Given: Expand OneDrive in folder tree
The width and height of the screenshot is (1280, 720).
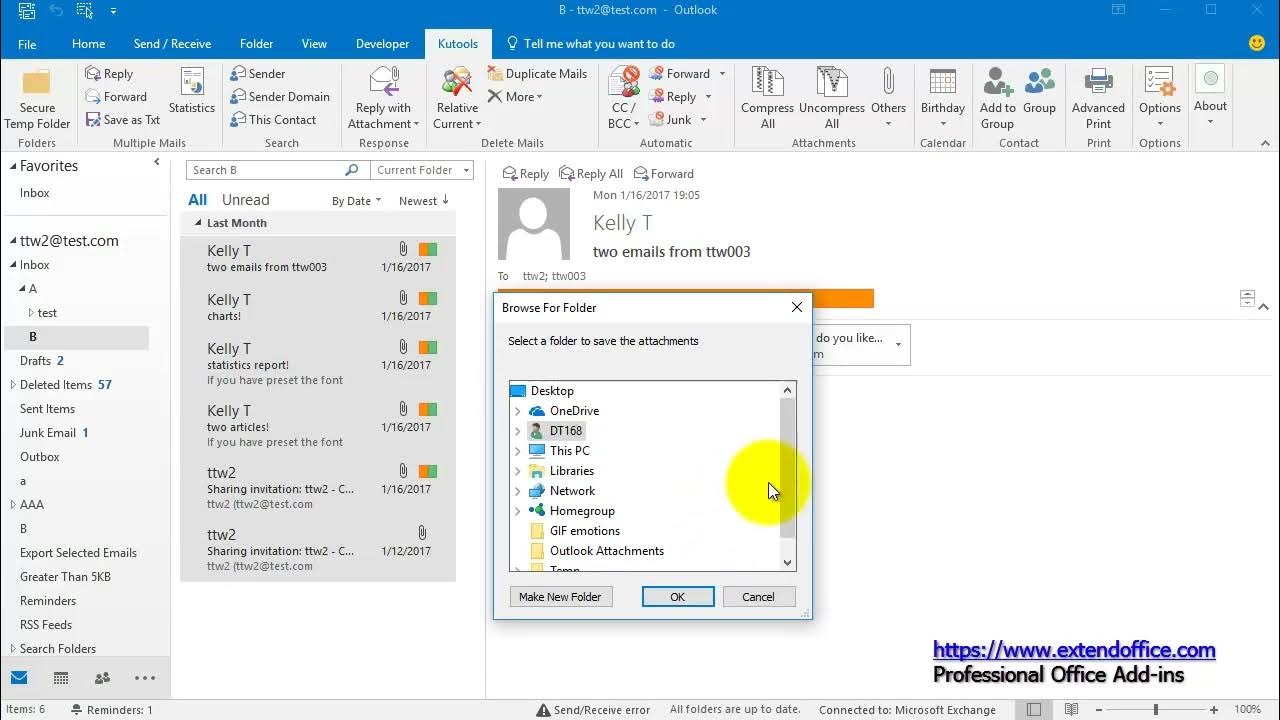Looking at the screenshot, I should (x=517, y=411).
